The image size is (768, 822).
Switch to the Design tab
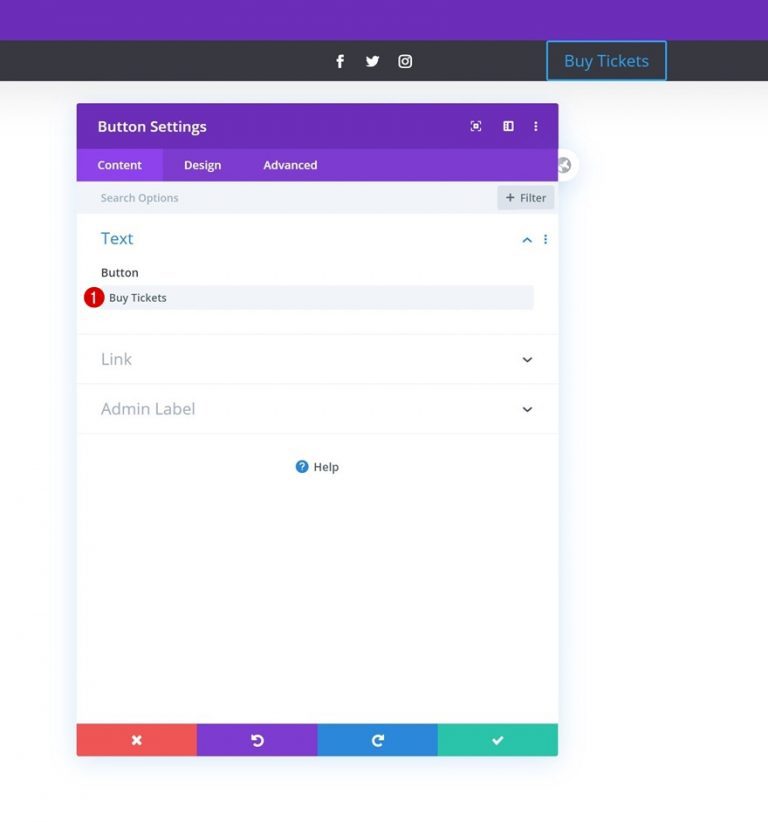[202, 165]
